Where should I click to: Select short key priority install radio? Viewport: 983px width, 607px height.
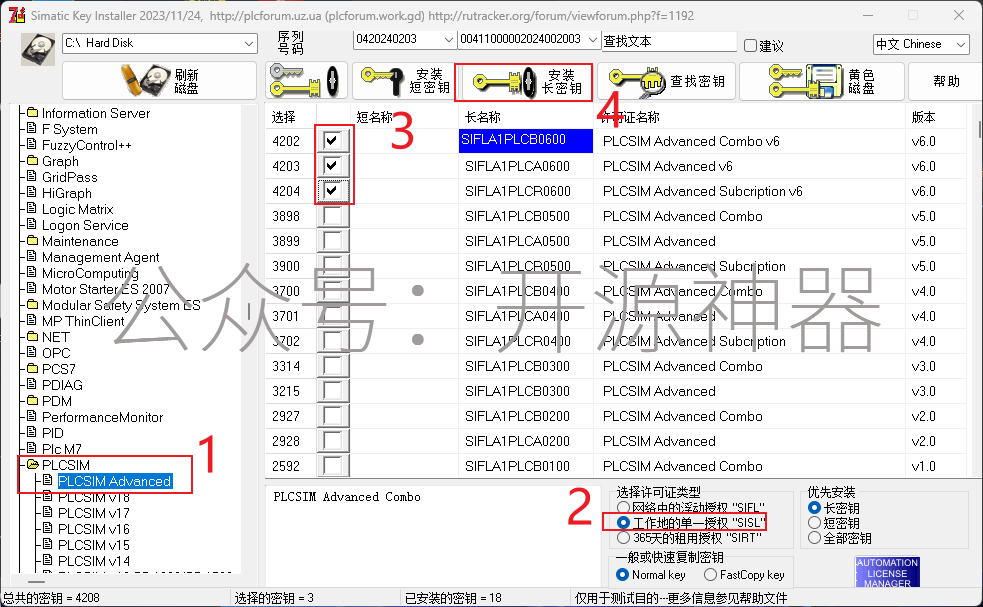coord(814,522)
